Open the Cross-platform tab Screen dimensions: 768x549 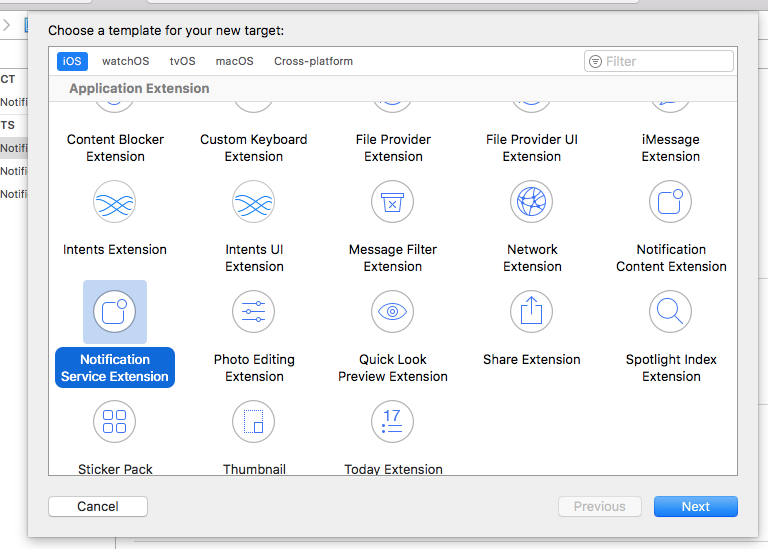tap(313, 61)
